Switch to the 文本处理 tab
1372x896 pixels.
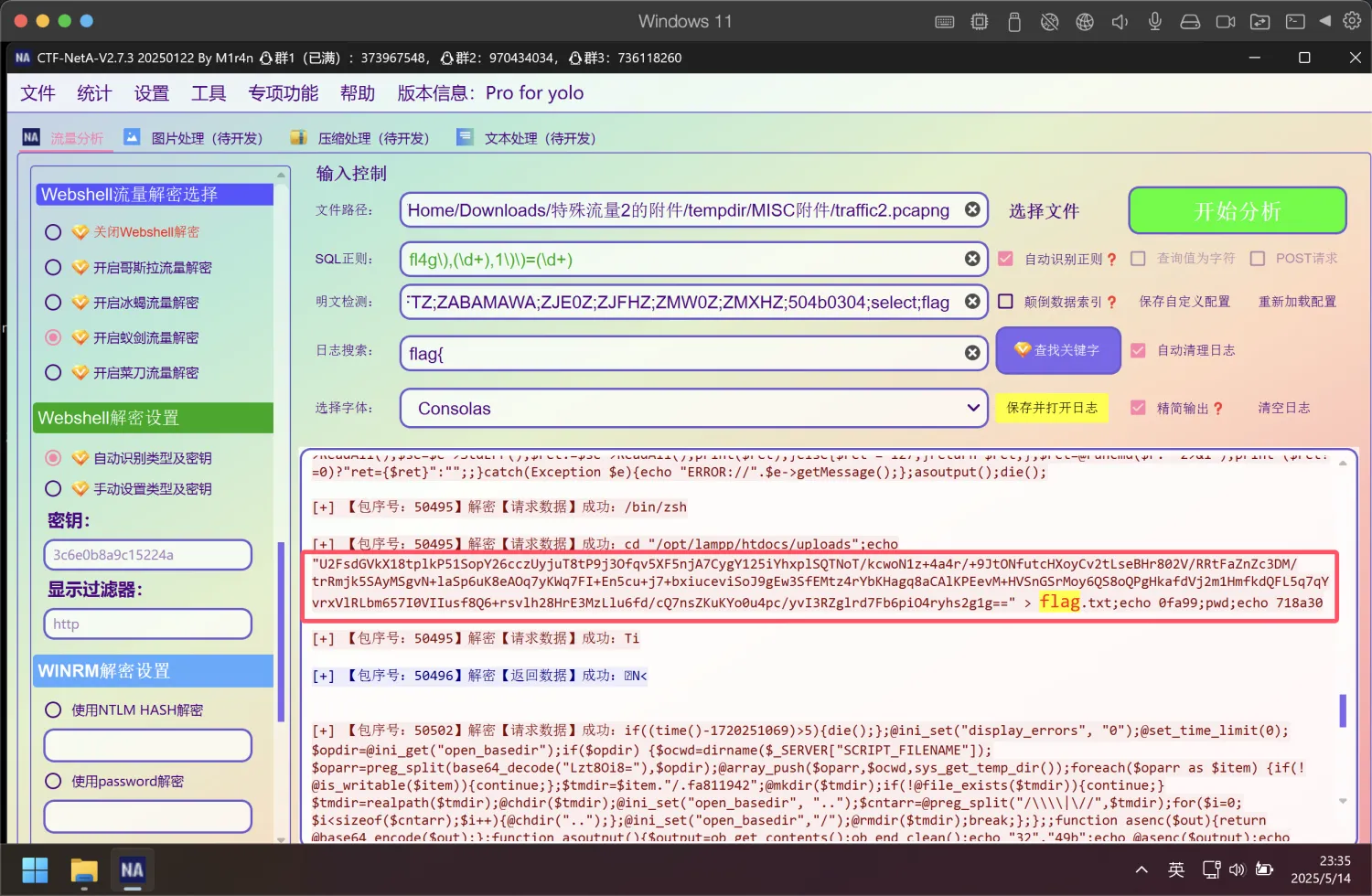coord(527,138)
